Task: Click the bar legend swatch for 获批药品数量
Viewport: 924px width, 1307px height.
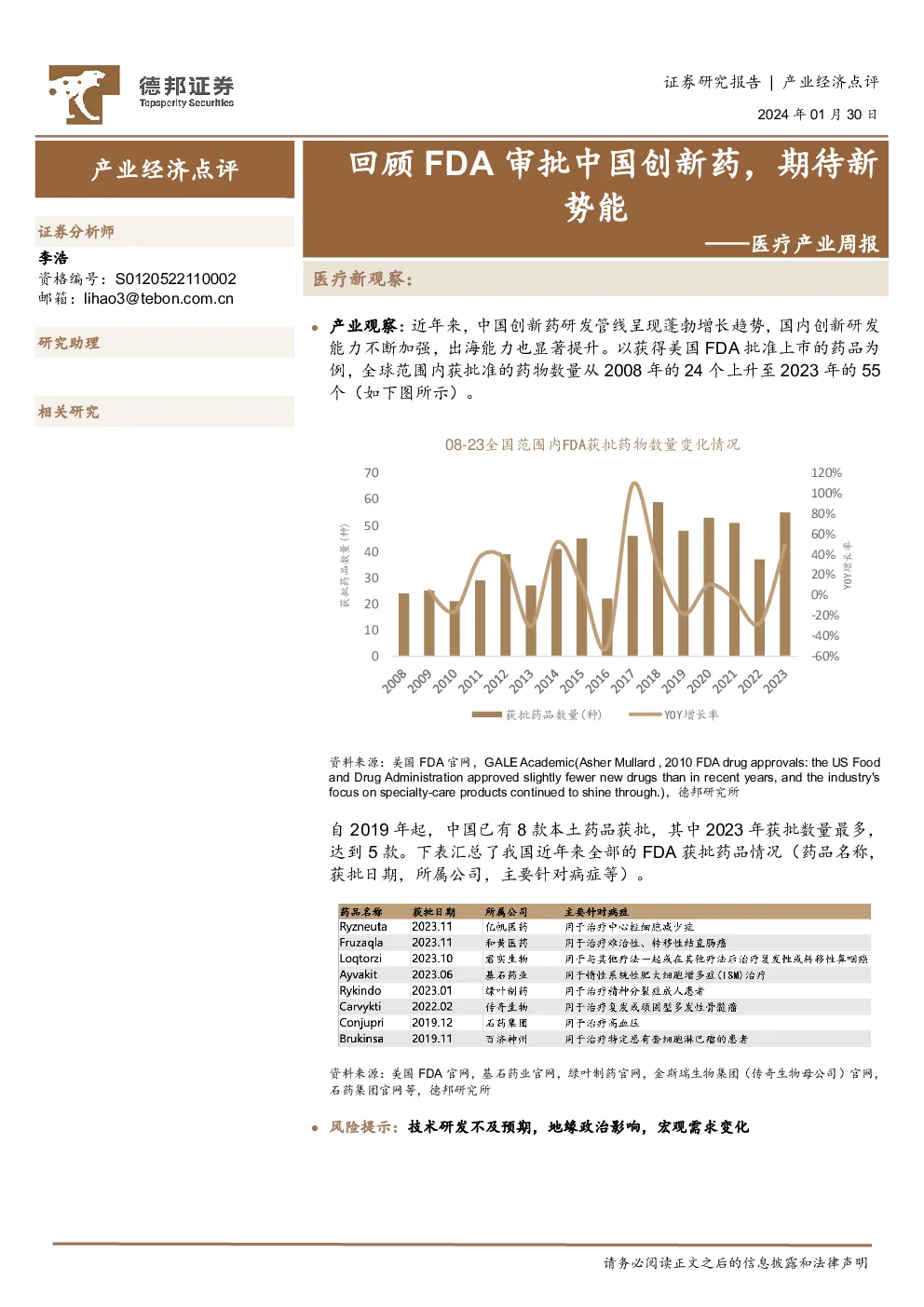Action: click(x=486, y=715)
